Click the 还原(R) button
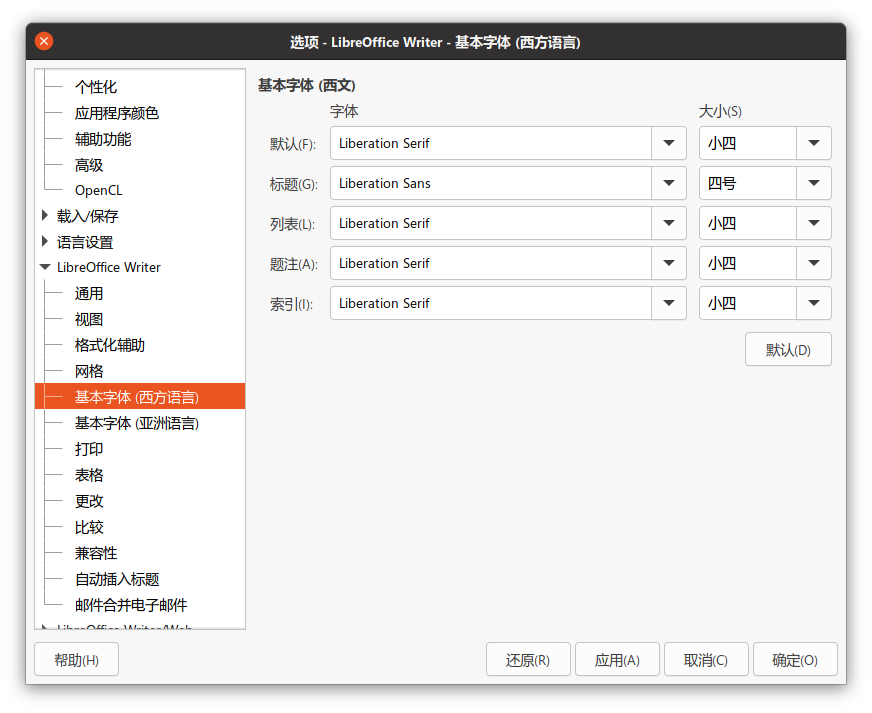Viewport: 872px width, 713px height. tap(528, 660)
